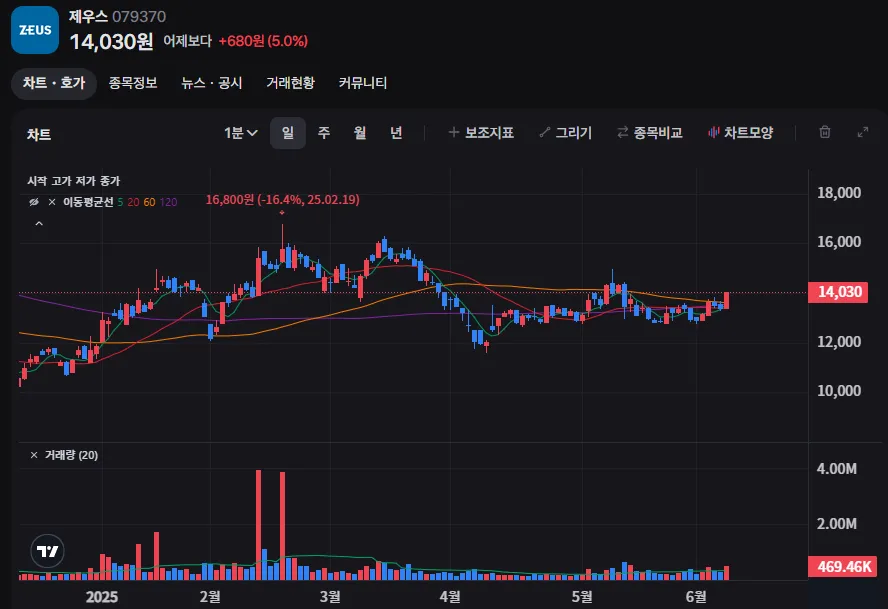The image size is (888, 609).
Task: Open the 그리기 drawing tools
Action: pos(565,133)
